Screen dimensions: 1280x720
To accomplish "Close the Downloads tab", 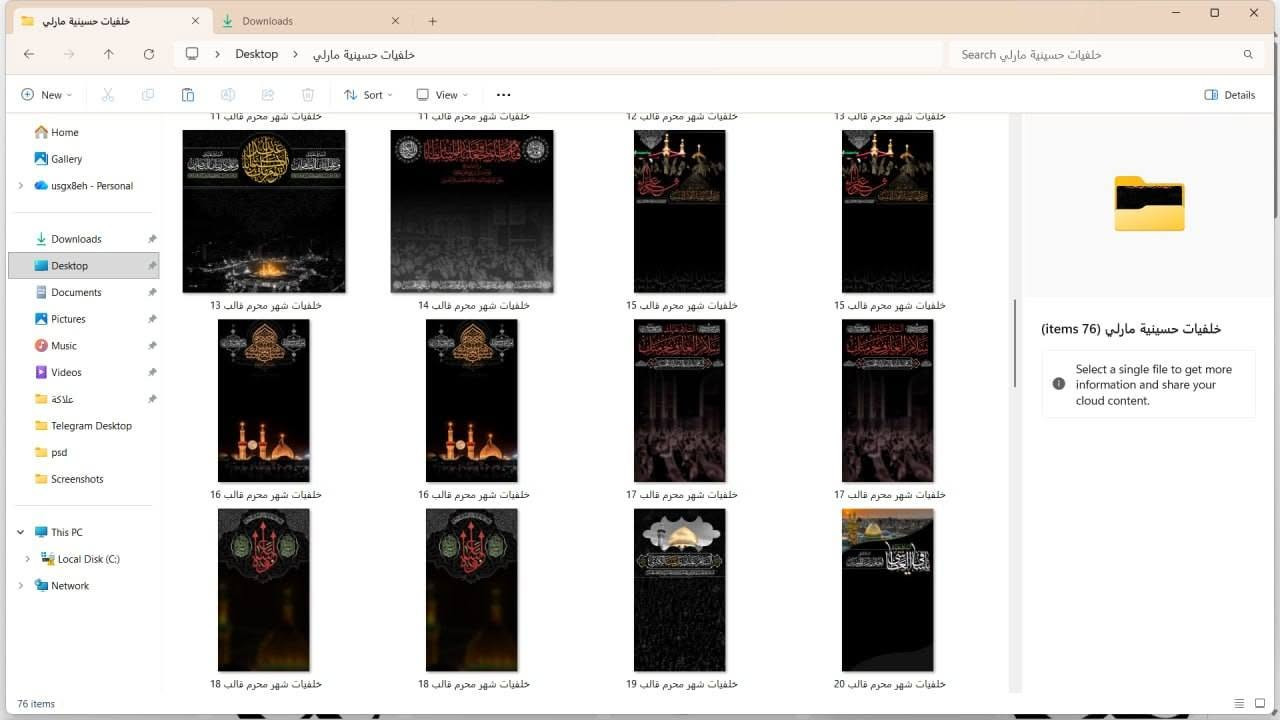I will coord(395,21).
